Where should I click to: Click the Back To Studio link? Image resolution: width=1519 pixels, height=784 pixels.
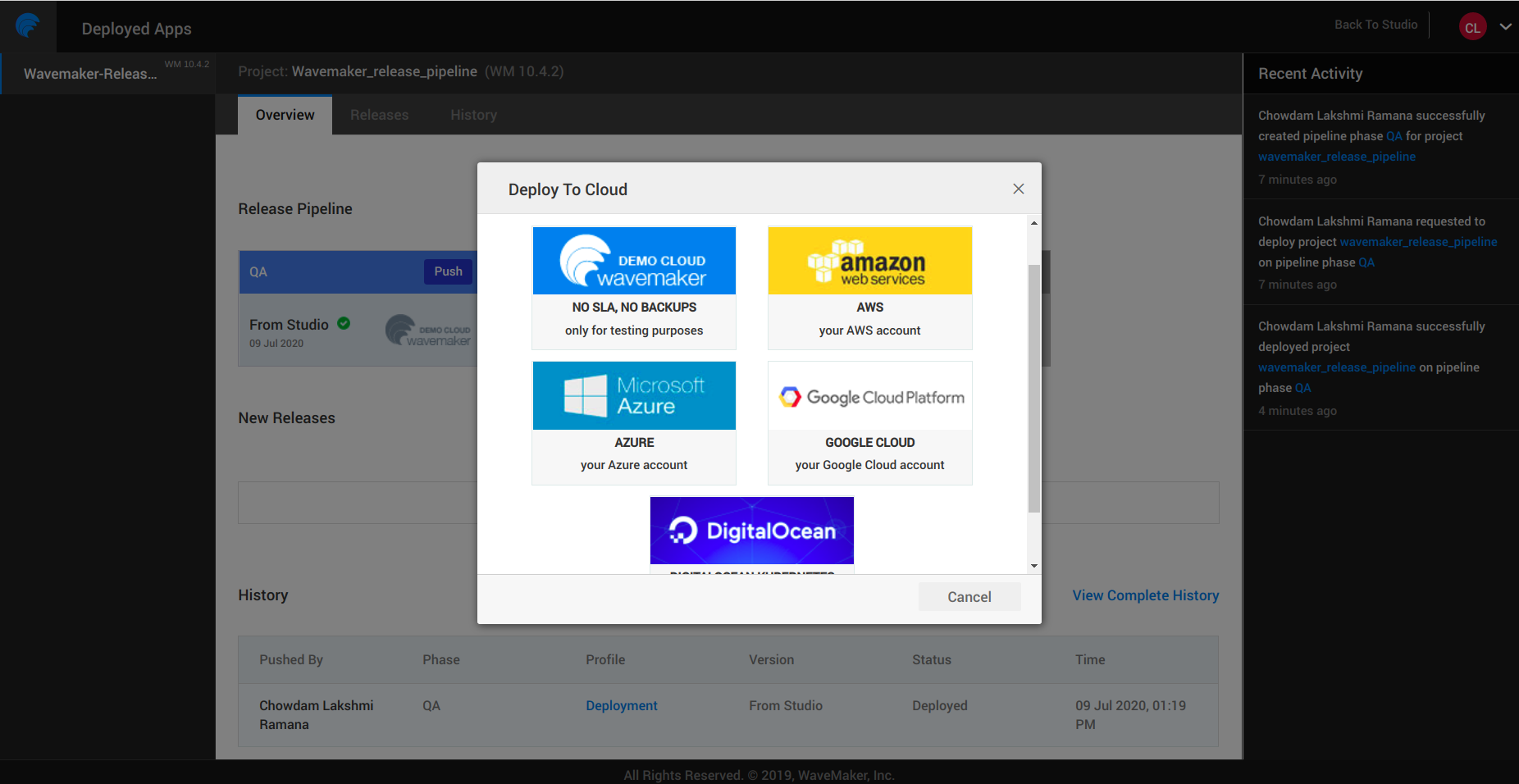click(x=1375, y=24)
